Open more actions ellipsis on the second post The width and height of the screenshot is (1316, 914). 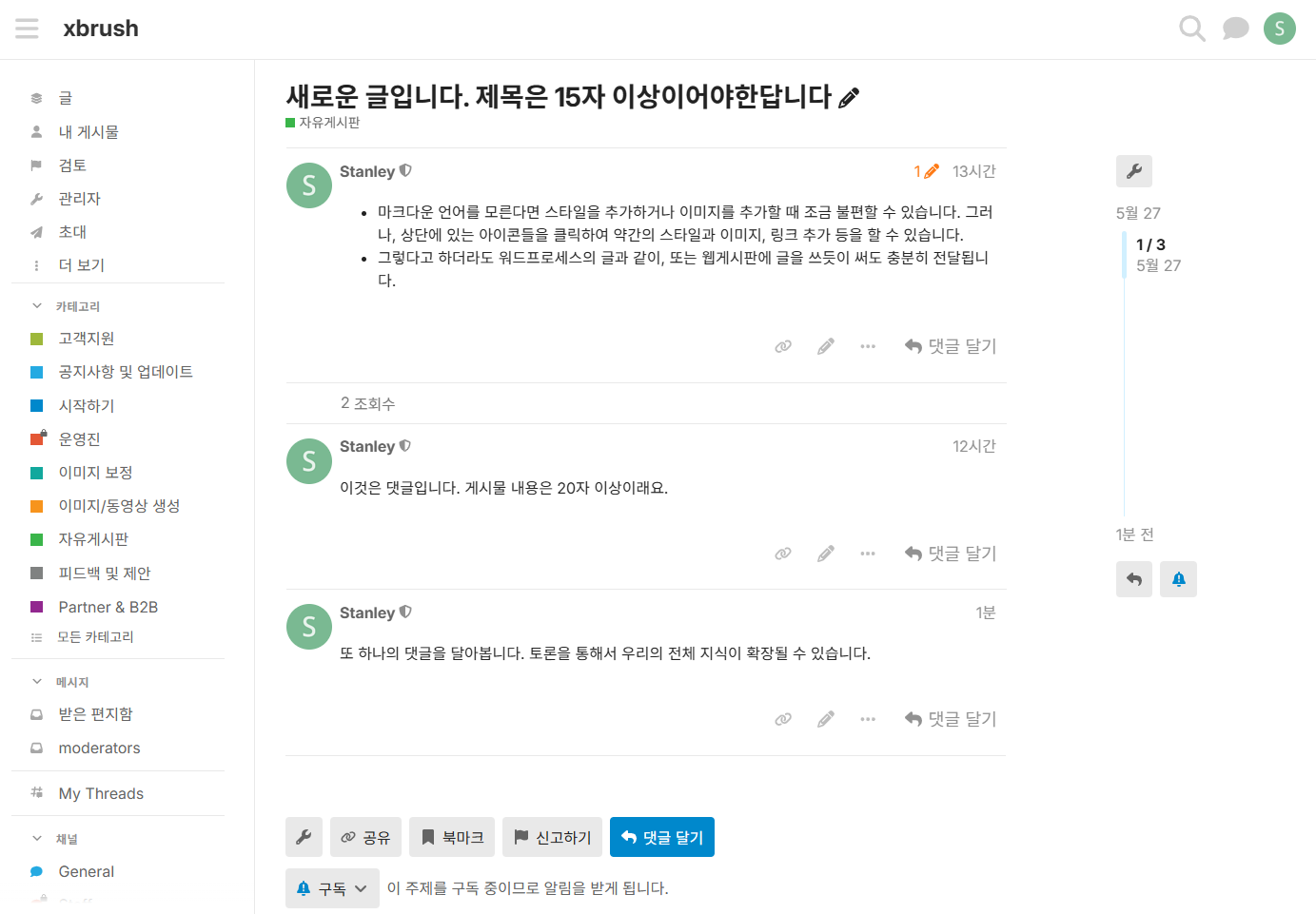pyautogui.click(x=867, y=553)
